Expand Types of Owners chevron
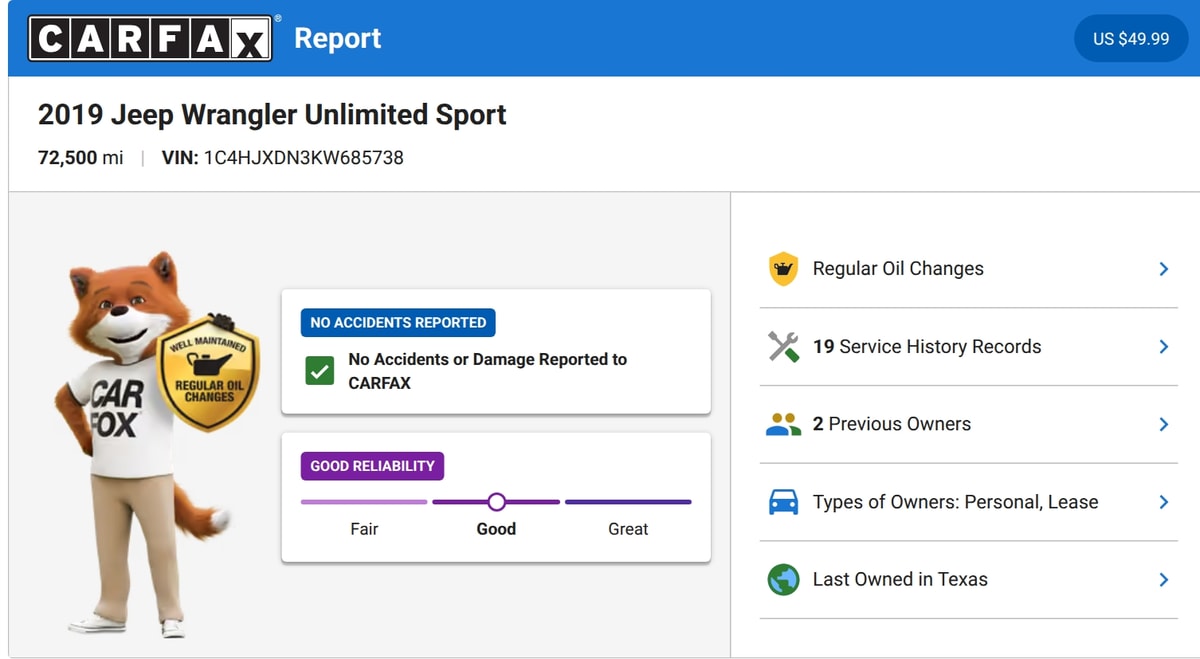Image resolution: width=1200 pixels, height=659 pixels. pos(1163,502)
